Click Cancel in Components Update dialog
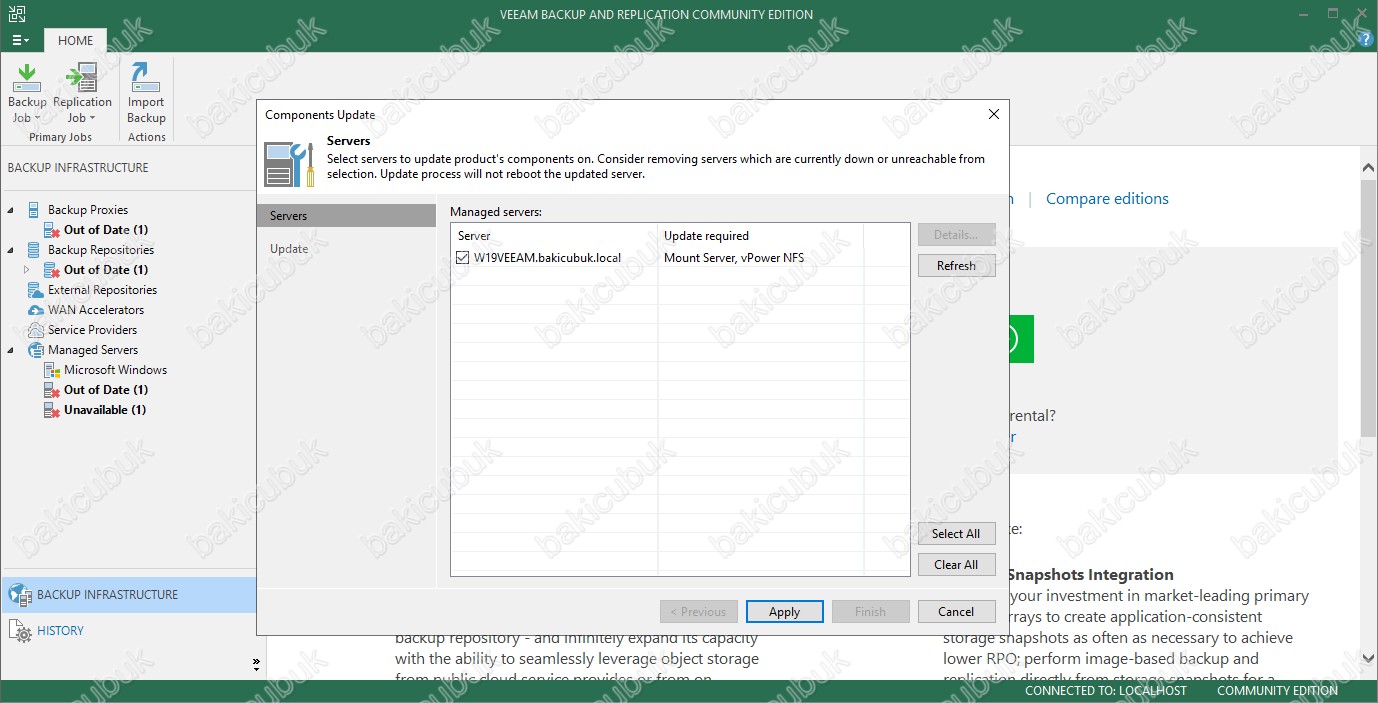Image resolution: width=1378 pixels, height=703 pixels. point(956,612)
